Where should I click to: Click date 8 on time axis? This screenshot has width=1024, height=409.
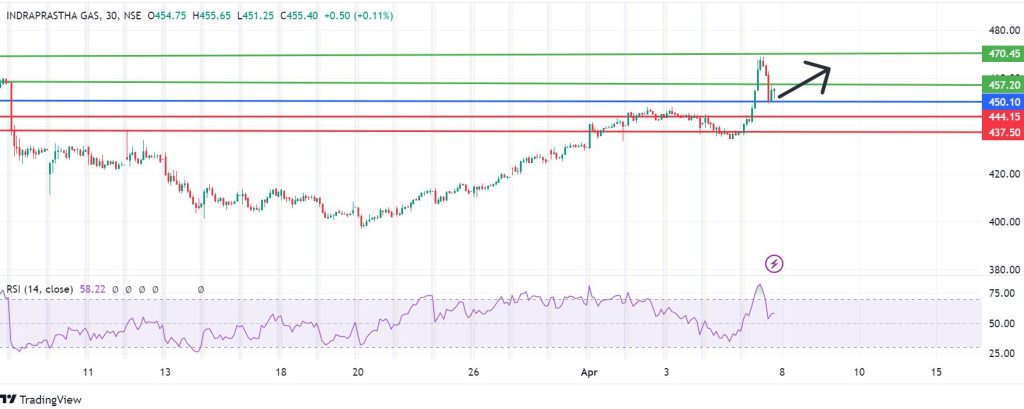(781, 372)
